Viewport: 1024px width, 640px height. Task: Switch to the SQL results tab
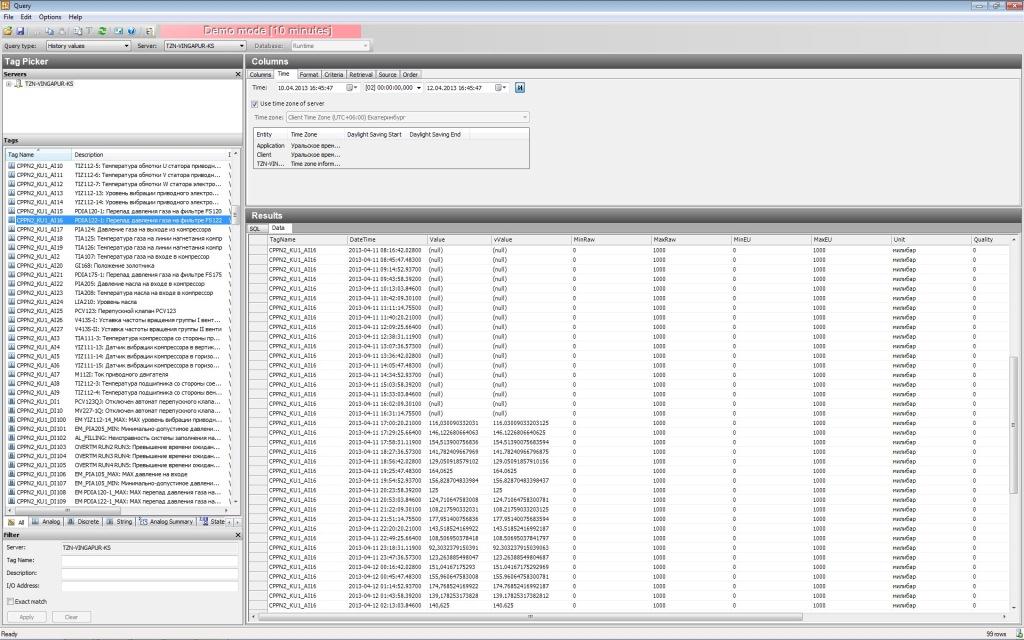255,228
